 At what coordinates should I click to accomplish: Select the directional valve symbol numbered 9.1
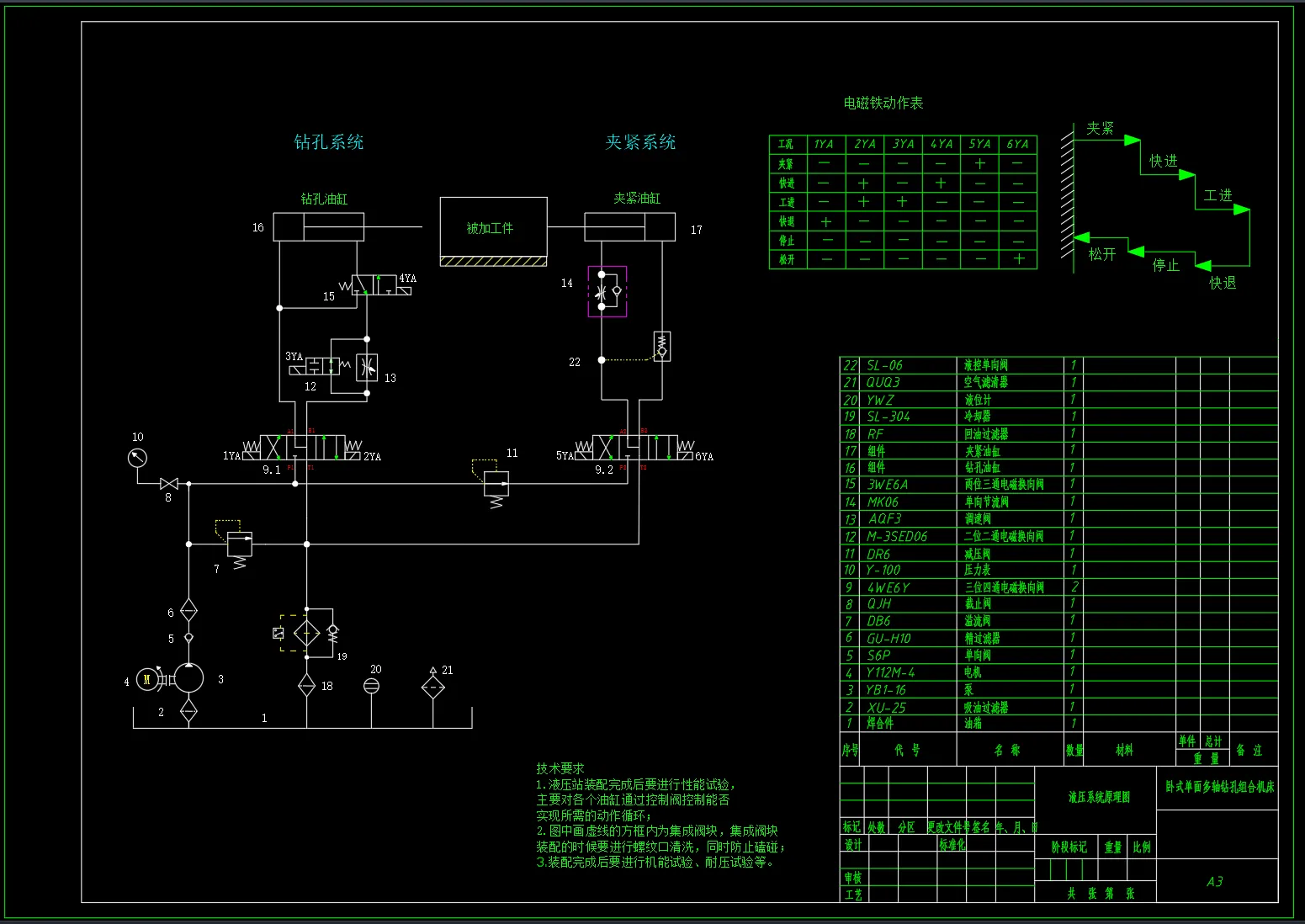click(x=303, y=447)
